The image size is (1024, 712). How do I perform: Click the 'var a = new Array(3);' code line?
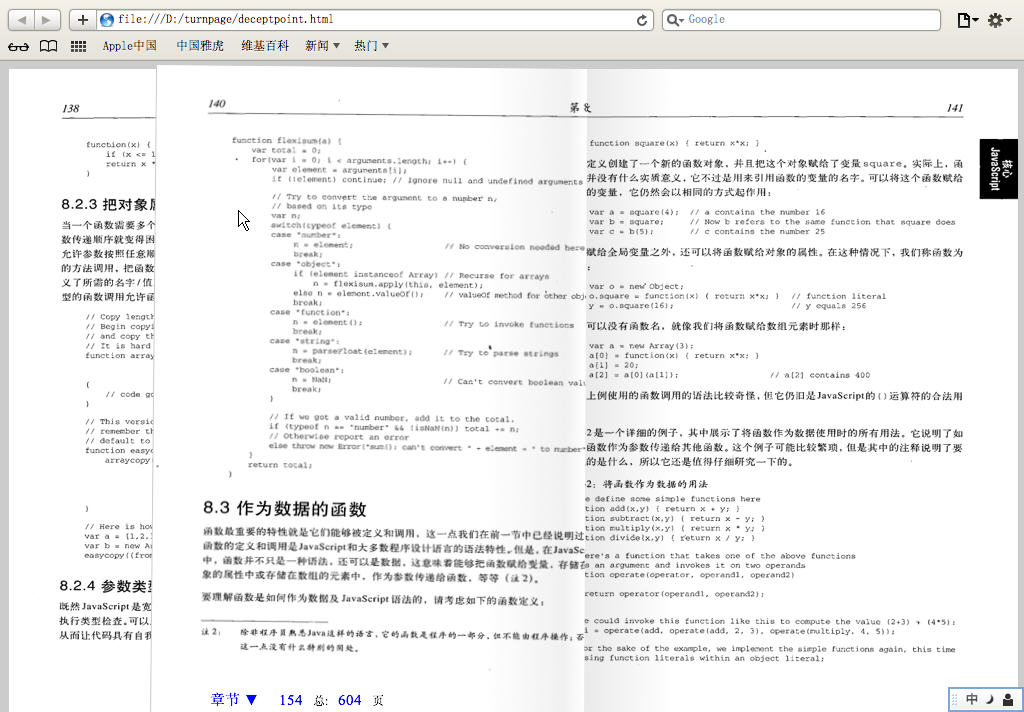coord(641,346)
